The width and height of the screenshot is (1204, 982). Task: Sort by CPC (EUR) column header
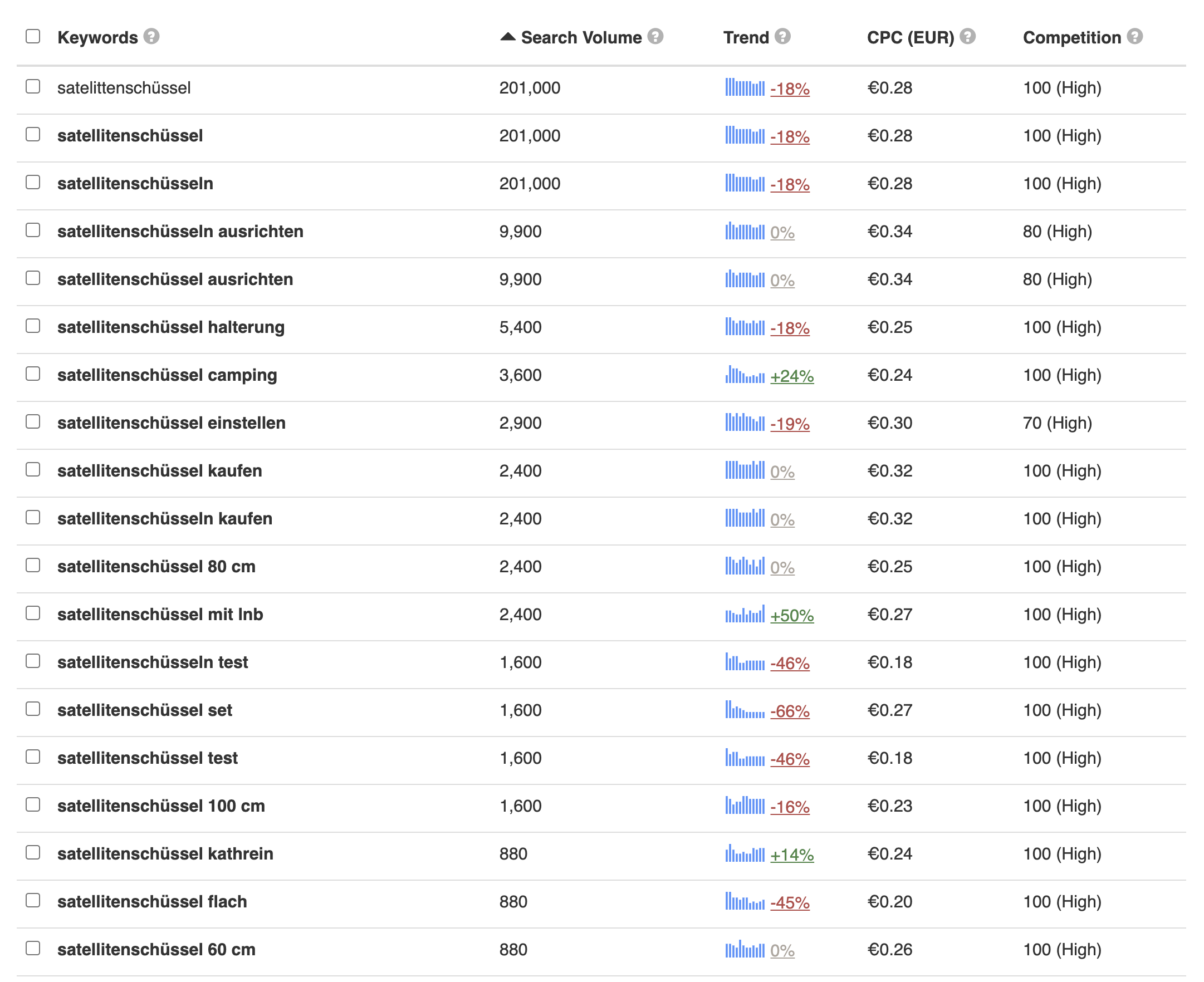(911, 37)
